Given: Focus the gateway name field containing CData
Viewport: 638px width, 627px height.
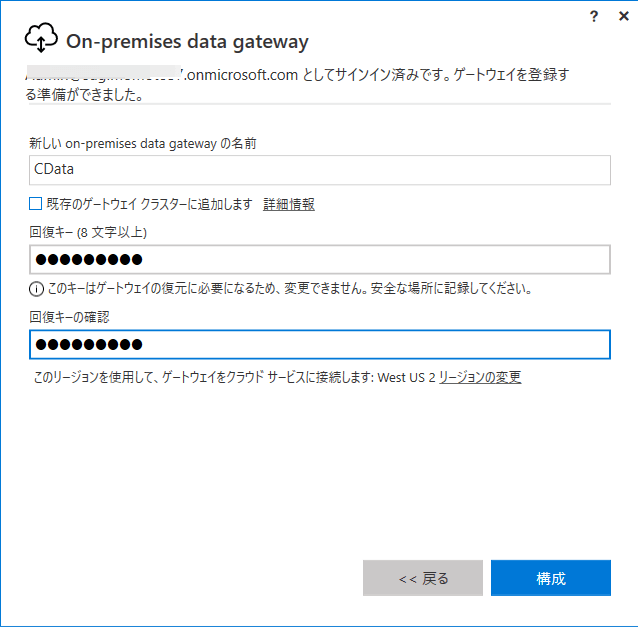Looking at the screenshot, I should (320, 170).
